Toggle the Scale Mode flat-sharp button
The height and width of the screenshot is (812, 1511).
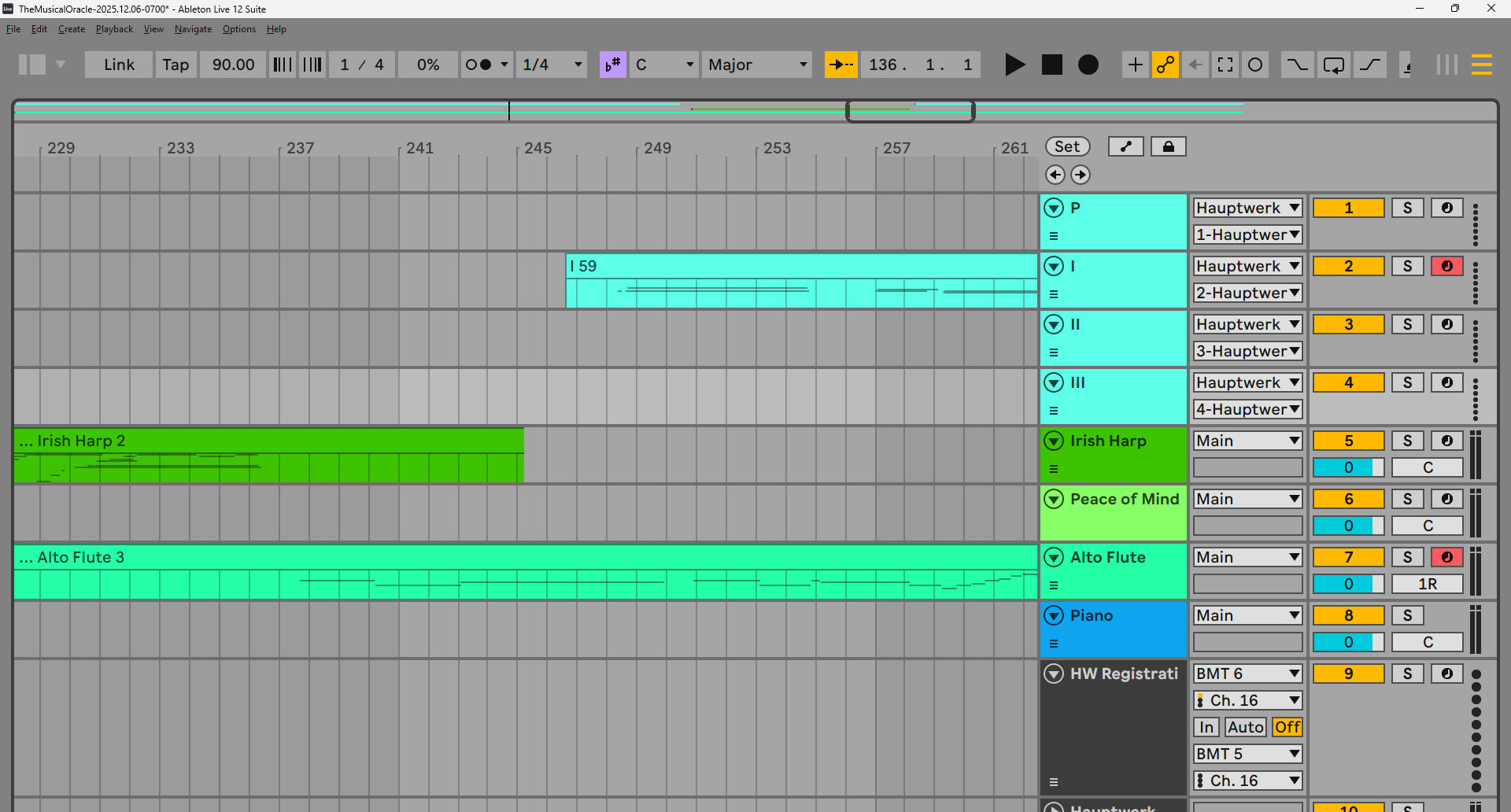(612, 65)
